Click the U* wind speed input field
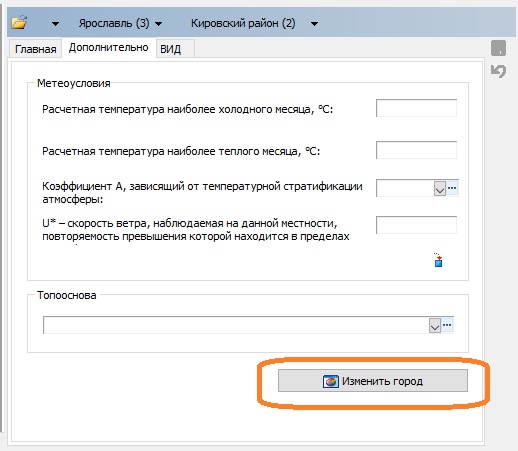Viewport: 518px width, 451px height. tap(416, 225)
